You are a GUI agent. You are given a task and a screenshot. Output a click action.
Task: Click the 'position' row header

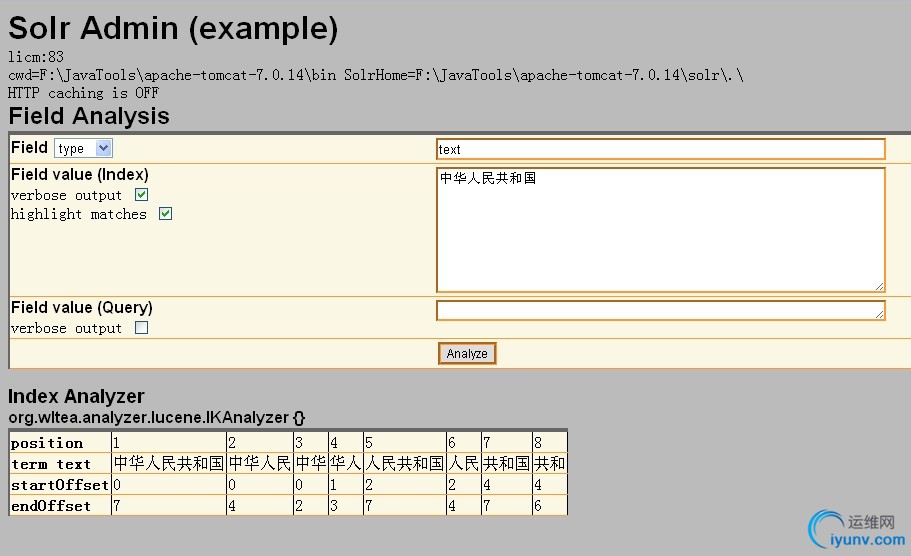coord(60,443)
